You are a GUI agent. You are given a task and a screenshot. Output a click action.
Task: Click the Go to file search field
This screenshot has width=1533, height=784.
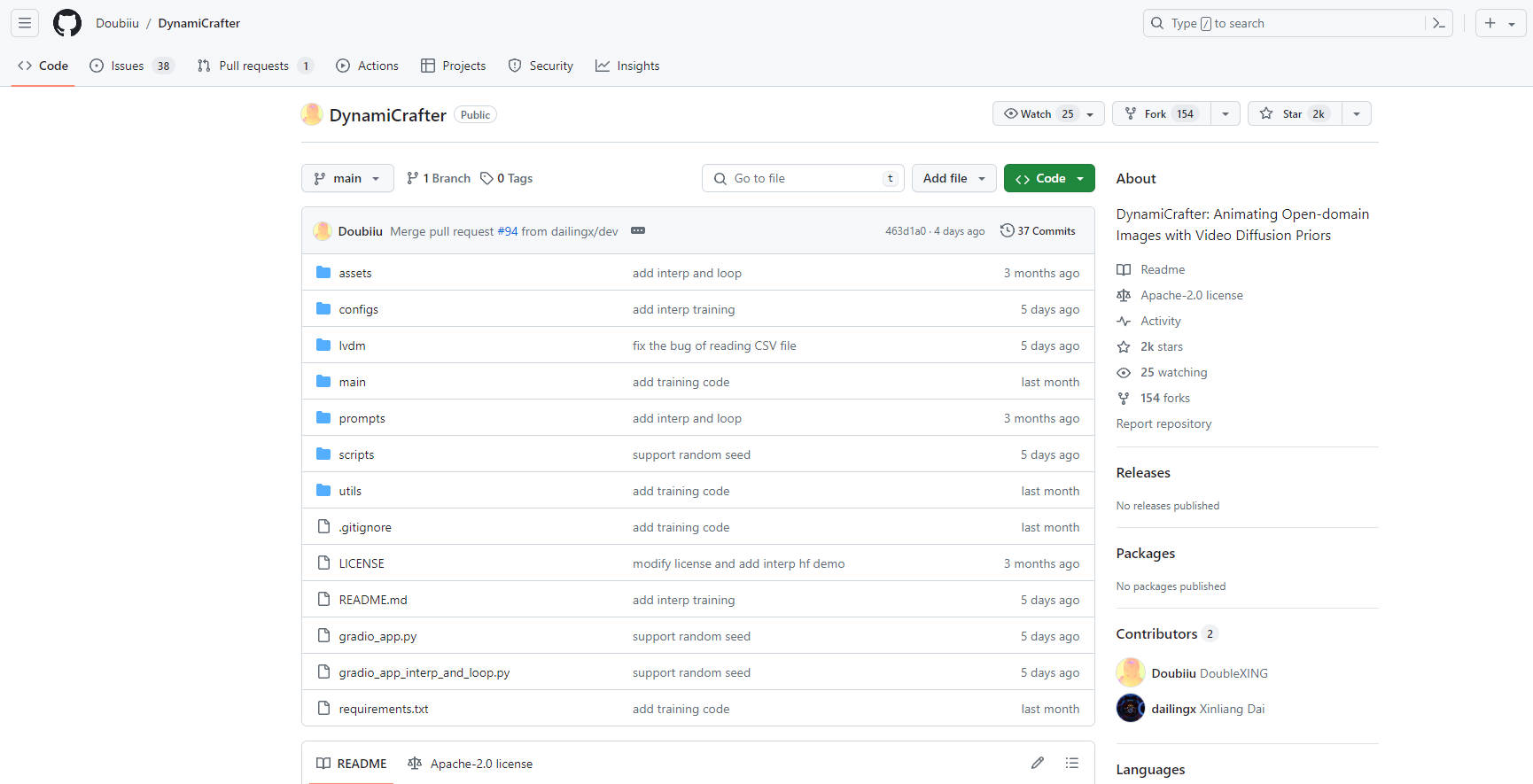pyautogui.click(x=803, y=178)
